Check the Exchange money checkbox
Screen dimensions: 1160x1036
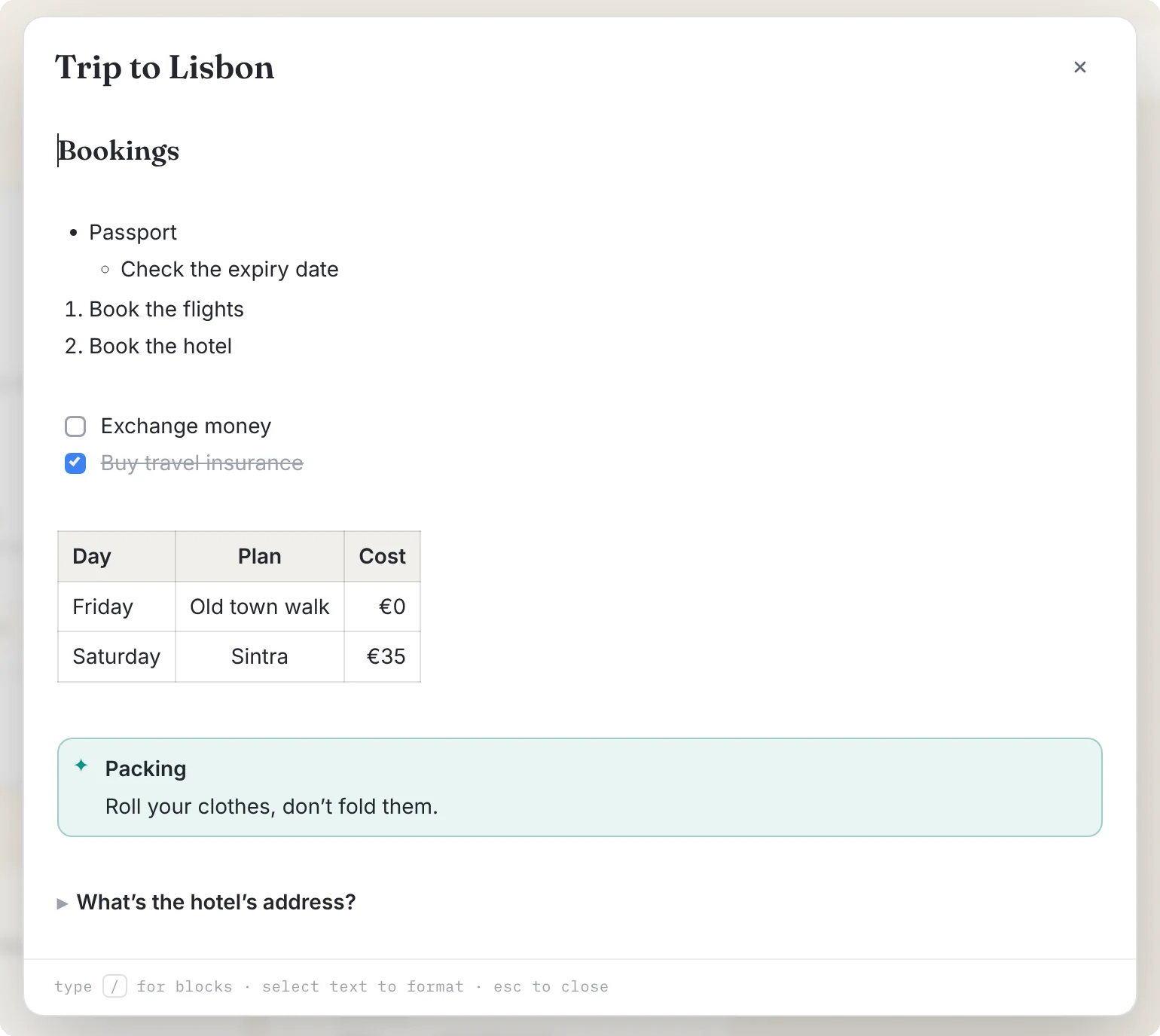(x=75, y=426)
